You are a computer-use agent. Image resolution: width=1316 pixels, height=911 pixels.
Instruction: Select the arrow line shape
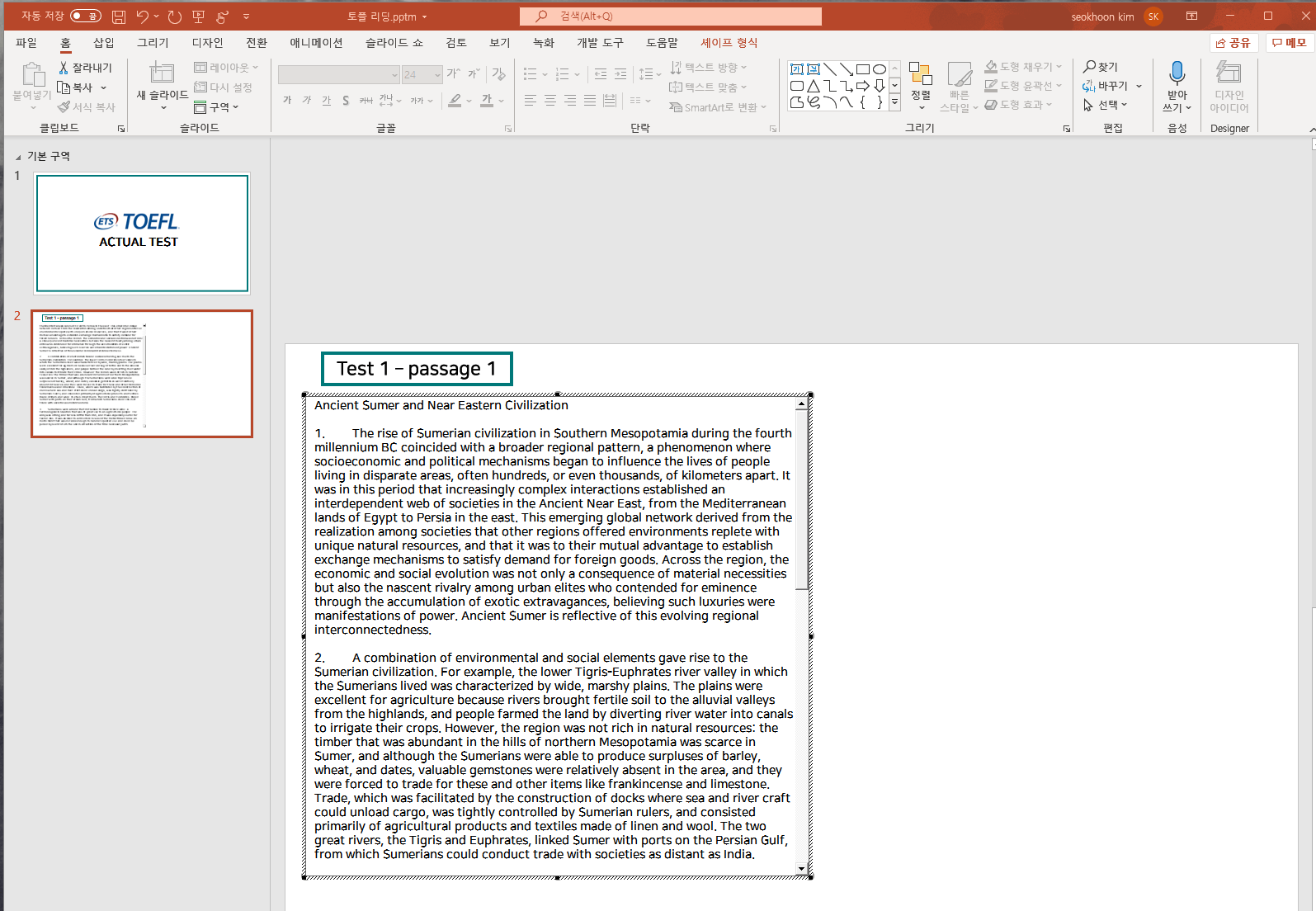click(847, 69)
